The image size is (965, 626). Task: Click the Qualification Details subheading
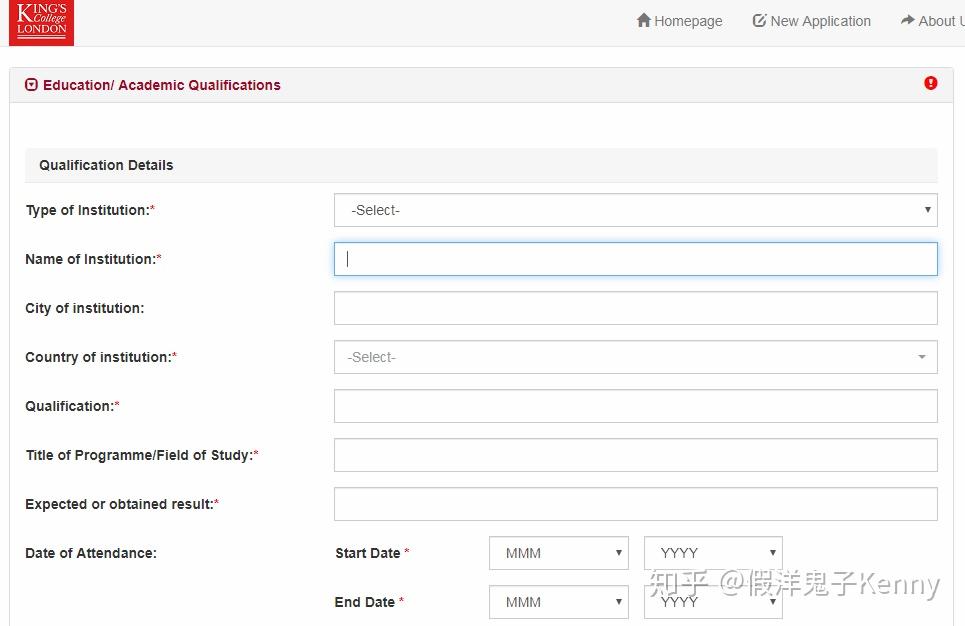click(x=106, y=165)
